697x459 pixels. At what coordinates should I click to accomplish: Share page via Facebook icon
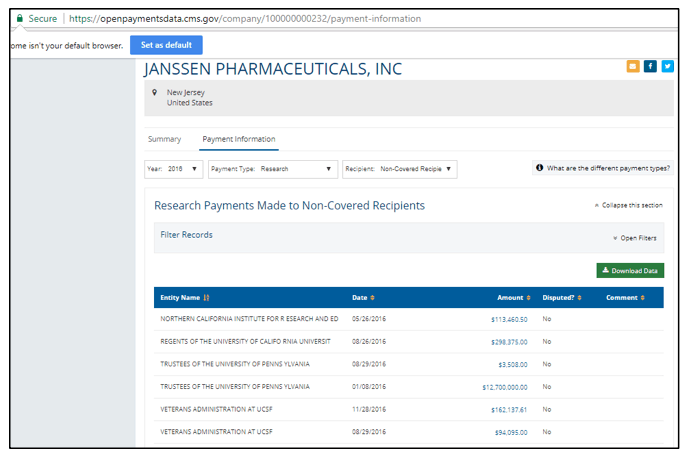[x=650, y=66]
